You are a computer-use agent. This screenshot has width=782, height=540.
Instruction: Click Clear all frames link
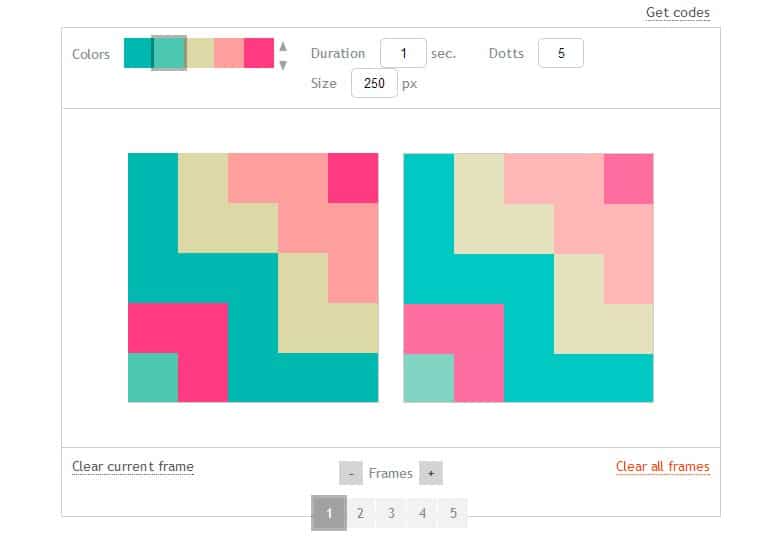[662, 466]
